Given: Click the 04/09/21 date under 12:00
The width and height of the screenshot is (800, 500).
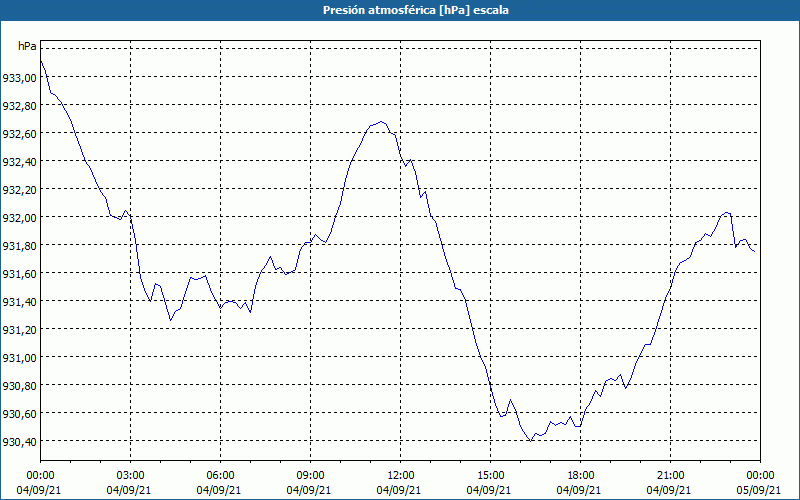Looking at the screenshot, I should point(399,490).
